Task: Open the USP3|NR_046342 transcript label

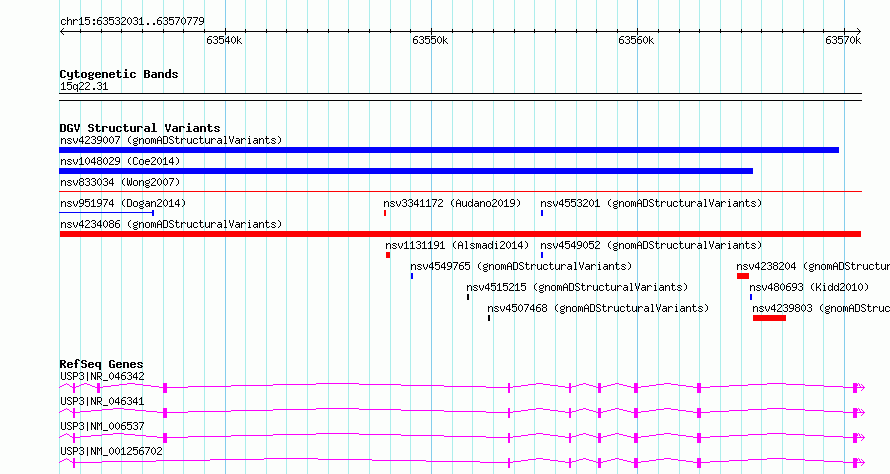Action: pyautogui.click(x=102, y=376)
